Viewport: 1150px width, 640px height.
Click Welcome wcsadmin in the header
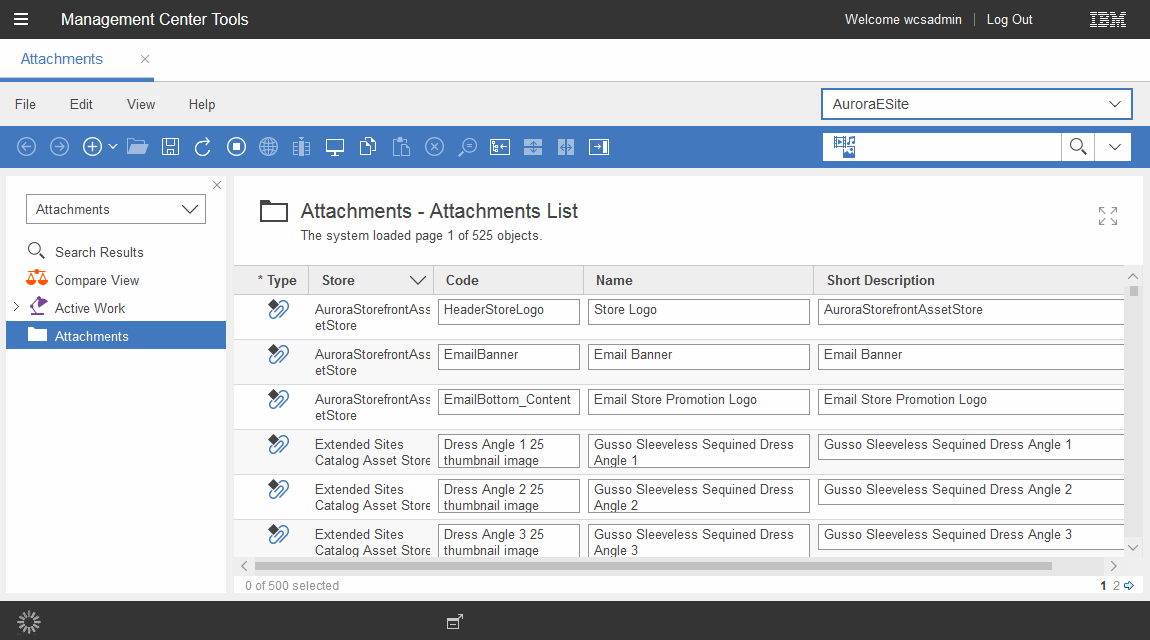(x=903, y=19)
